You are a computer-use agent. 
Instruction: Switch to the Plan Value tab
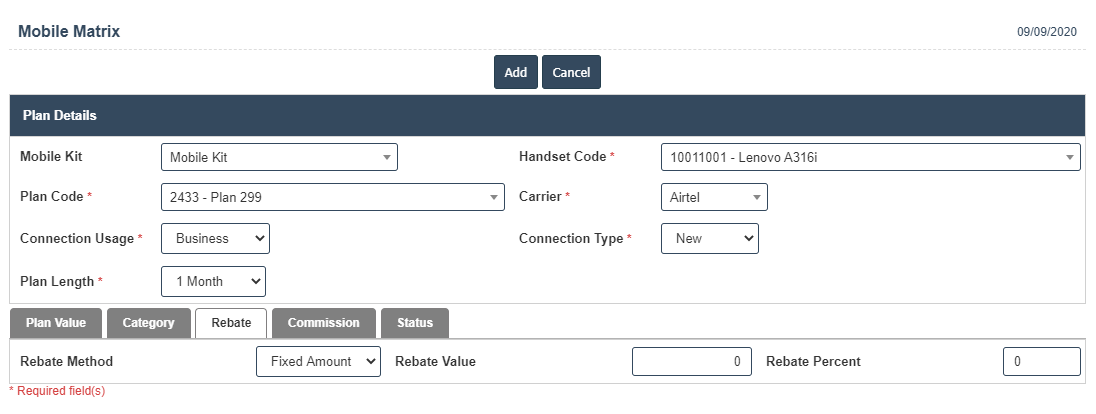click(56, 323)
